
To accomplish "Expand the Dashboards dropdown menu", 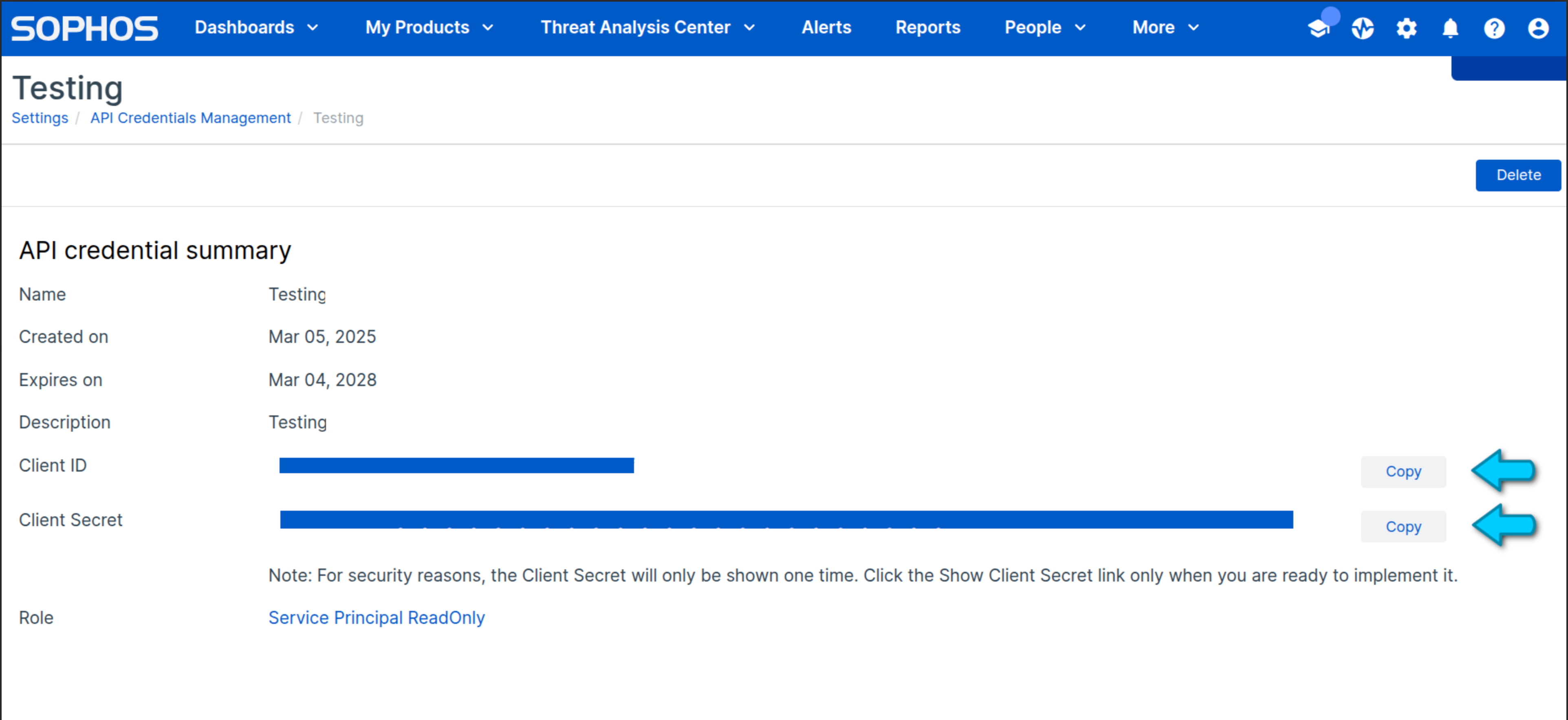I will point(256,27).
